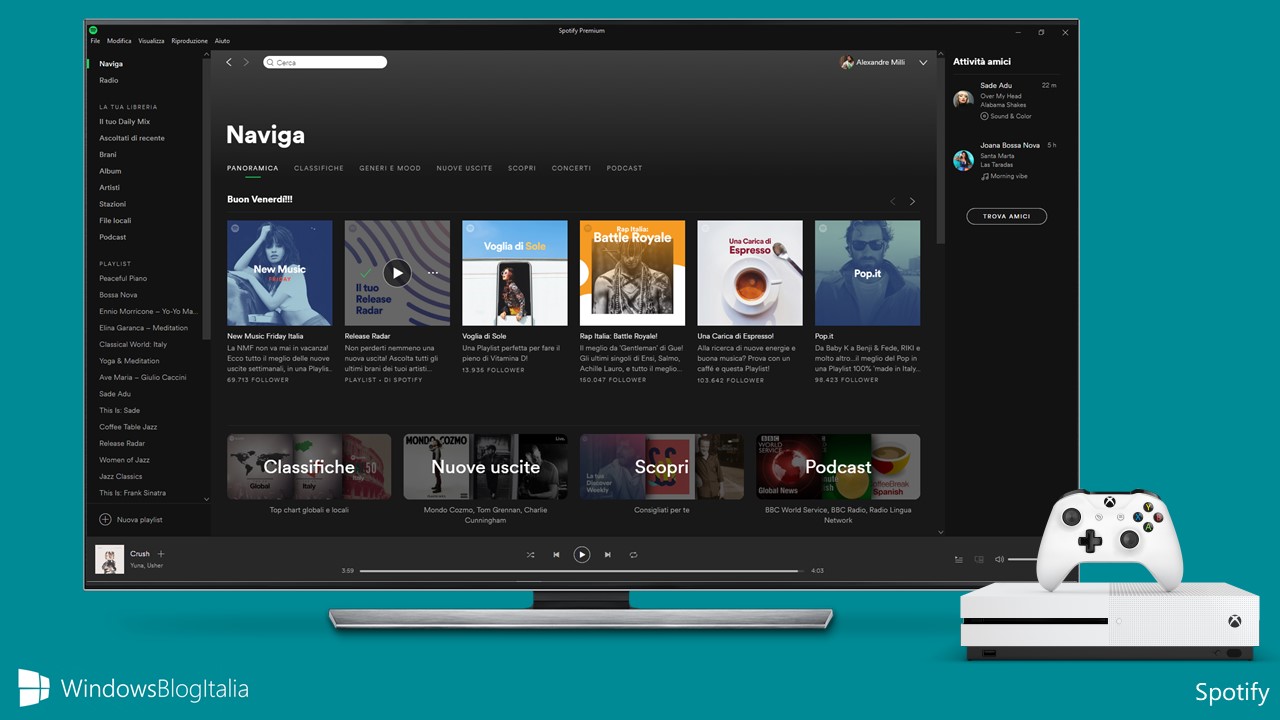Open the play queue icon
This screenshot has height=720, width=1280.
pyautogui.click(x=958, y=559)
